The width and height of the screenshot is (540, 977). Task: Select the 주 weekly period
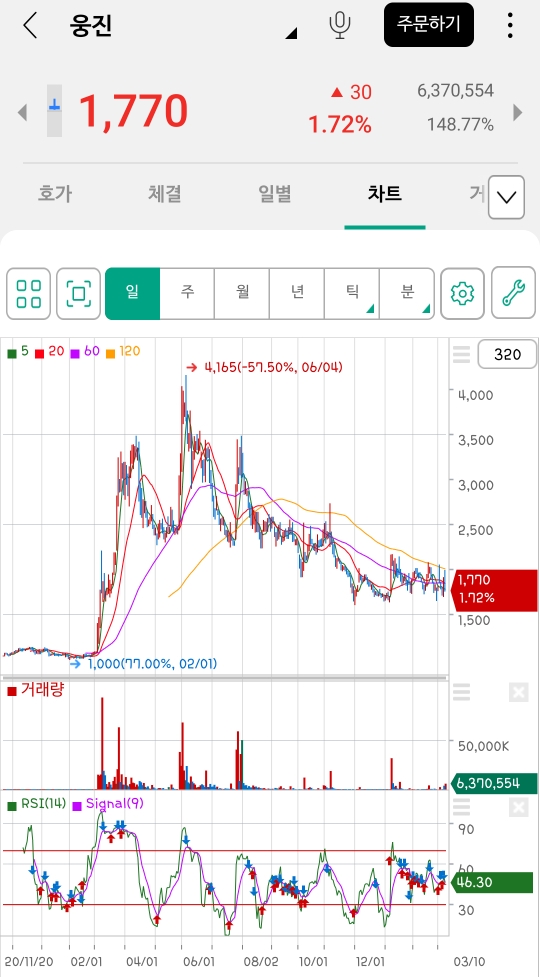pyautogui.click(x=187, y=293)
